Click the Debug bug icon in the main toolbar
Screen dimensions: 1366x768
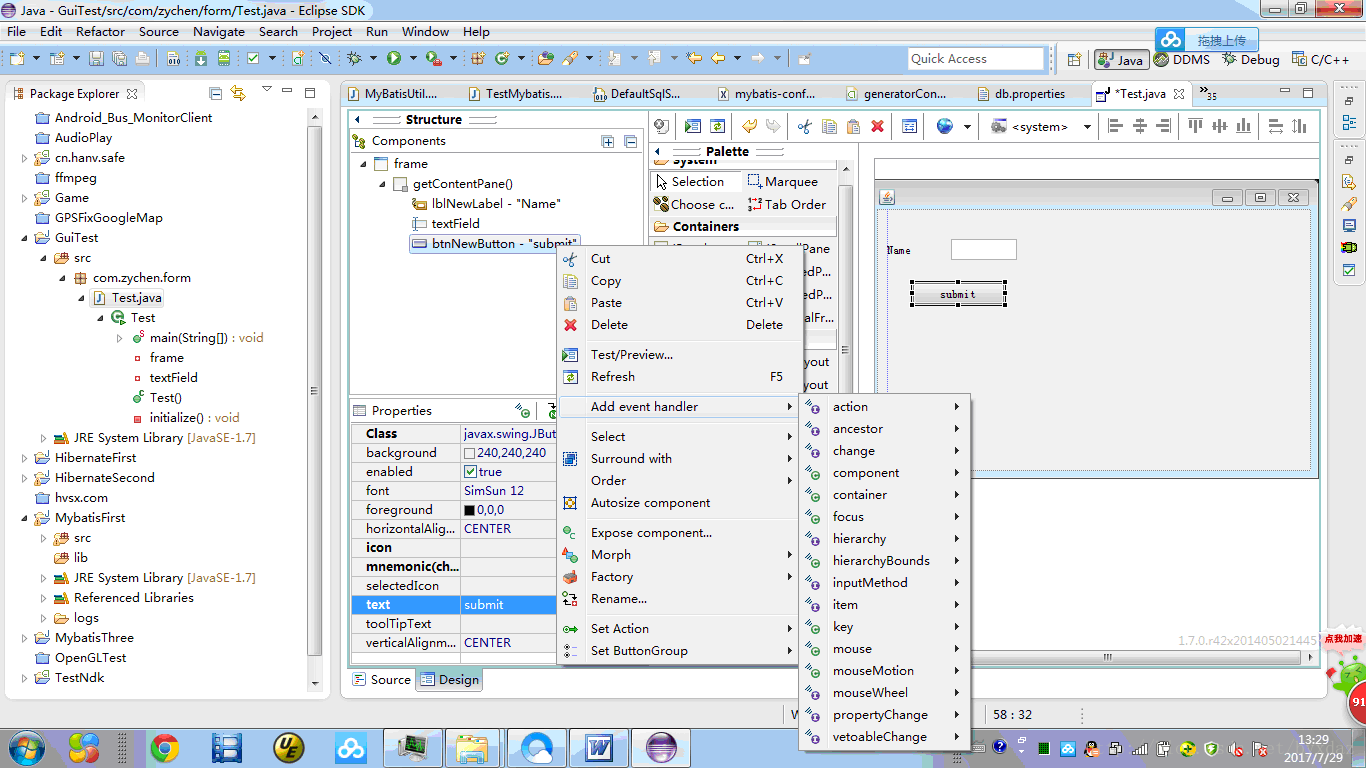click(354, 59)
